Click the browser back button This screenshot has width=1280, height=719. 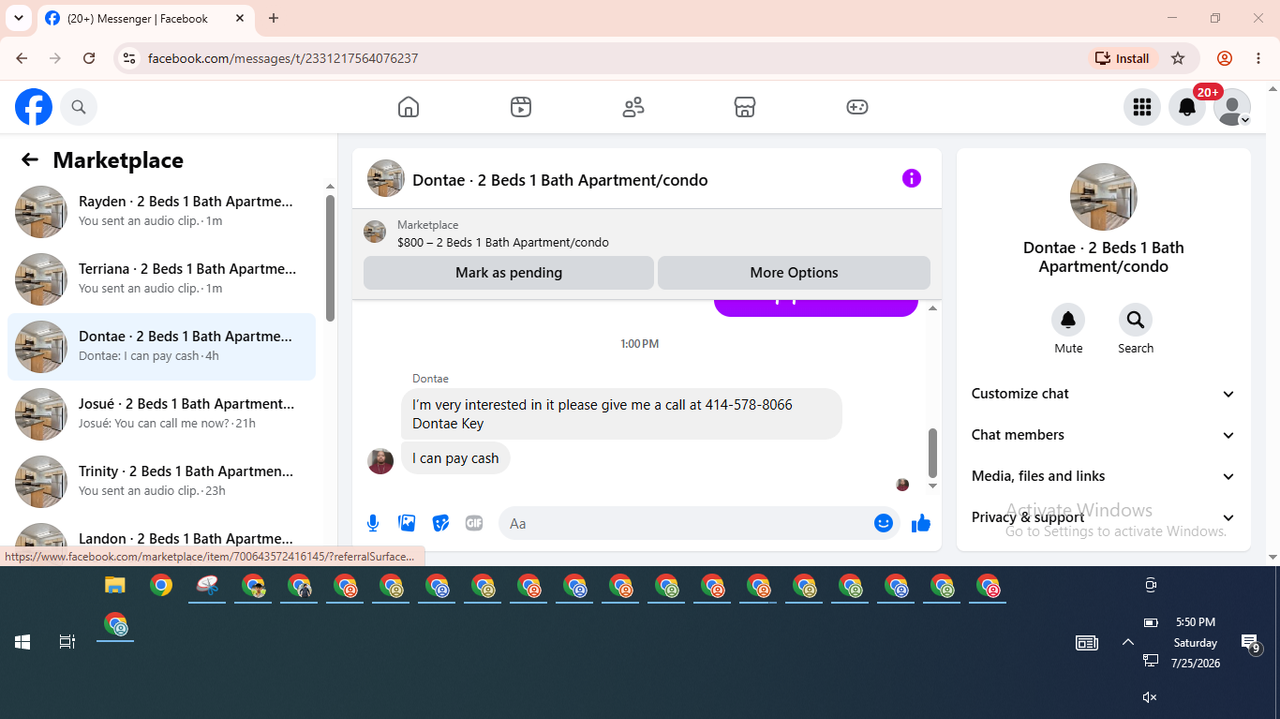(x=22, y=58)
